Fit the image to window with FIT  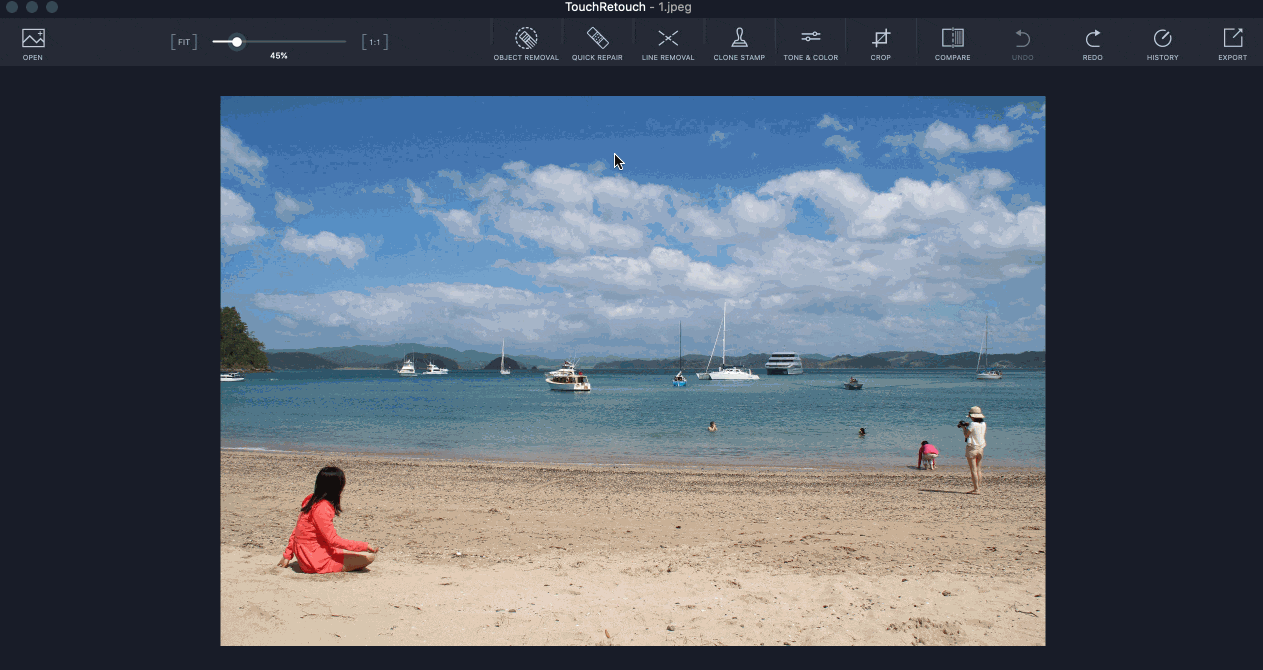tap(184, 42)
